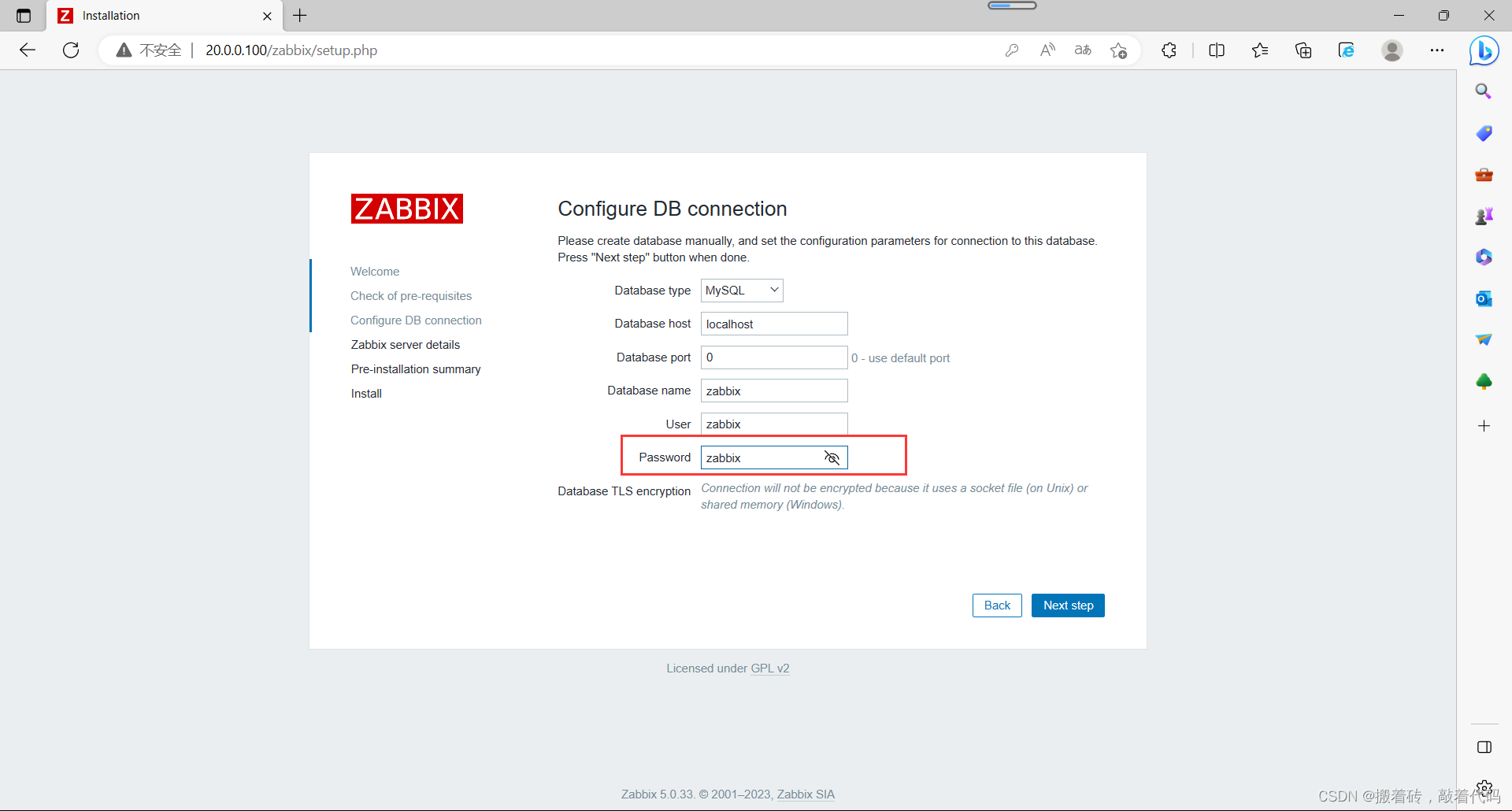This screenshot has height=811, width=1512.
Task: Click the Back button in the wizard
Action: (997, 605)
